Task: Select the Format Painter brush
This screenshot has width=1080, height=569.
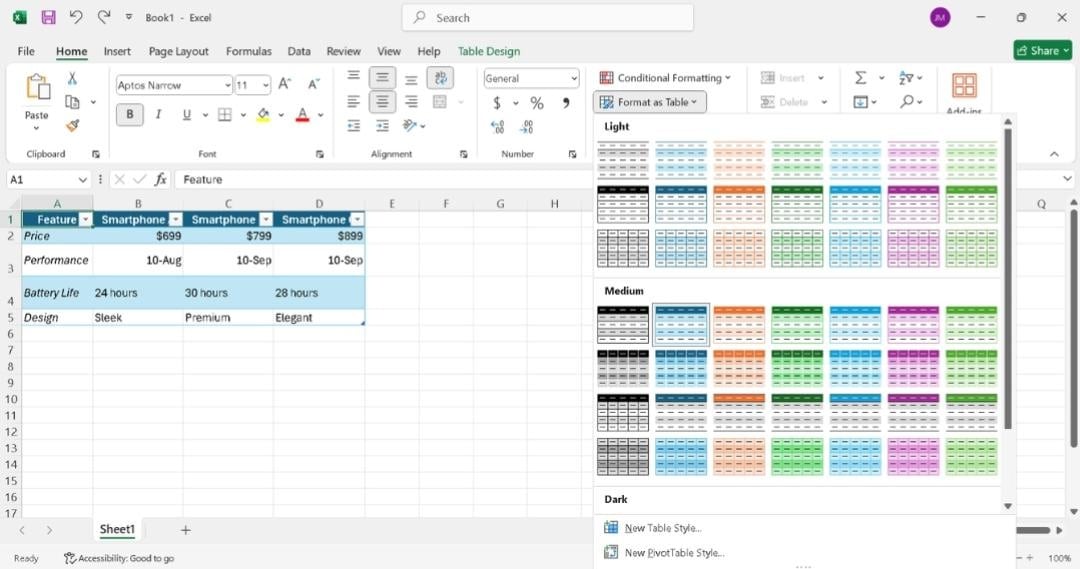Action: (x=72, y=125)
